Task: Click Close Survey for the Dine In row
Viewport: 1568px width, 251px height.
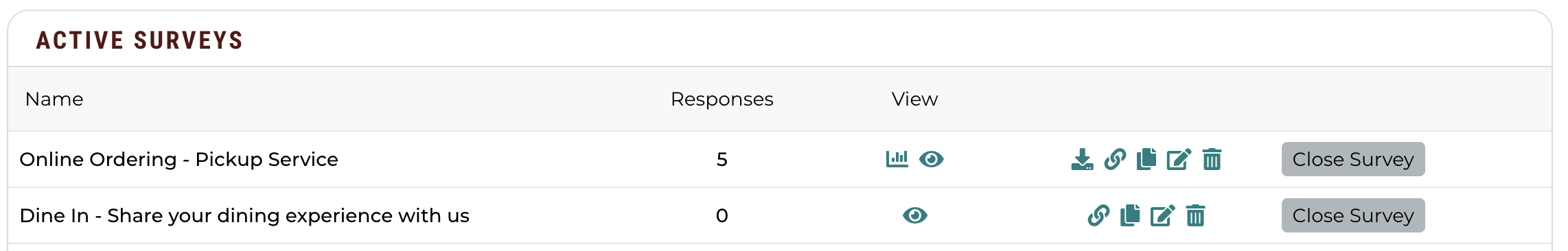Action: (x=1353, y=215)
